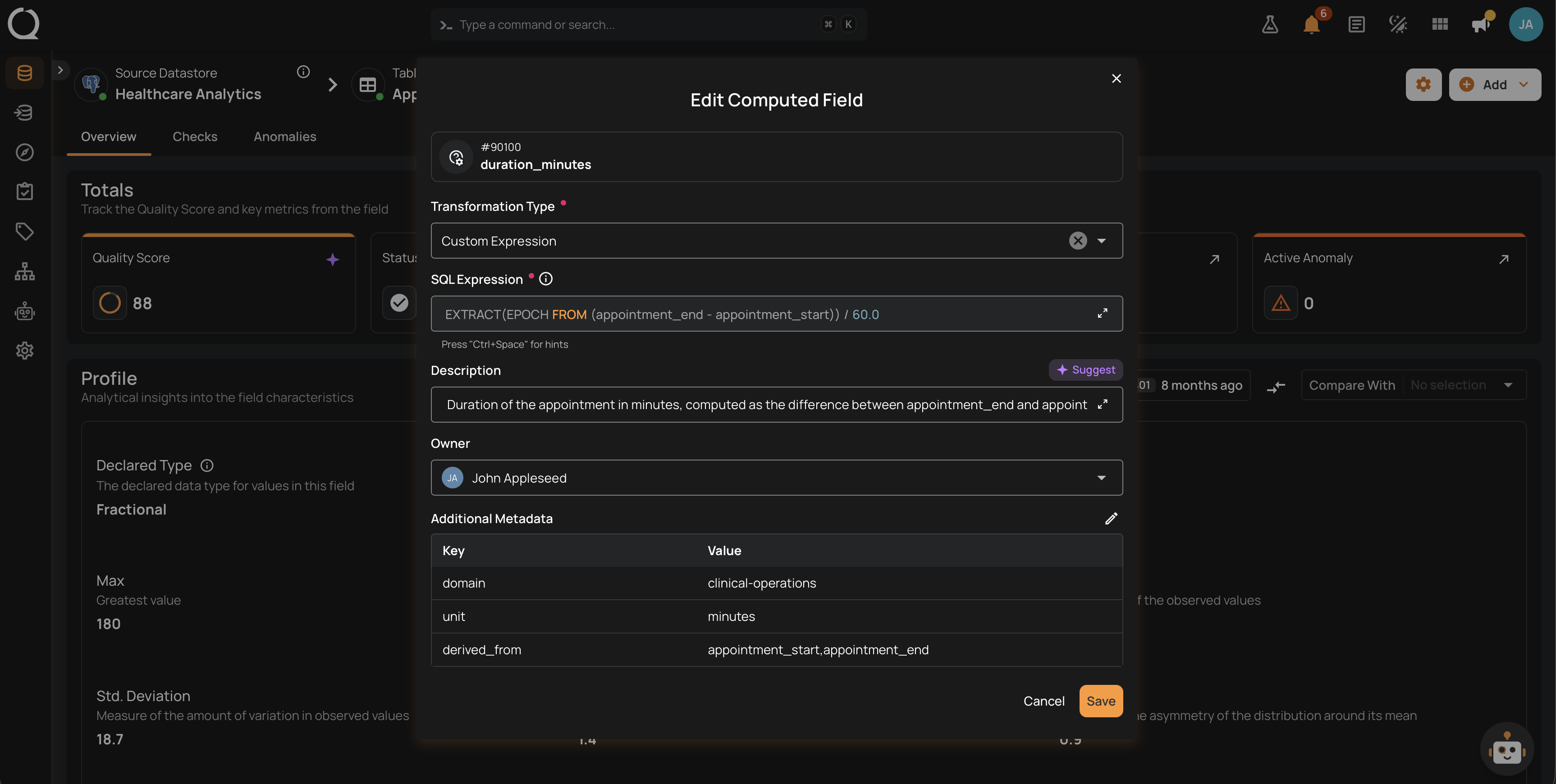
Task: Open the notifications bell
Action: coord(1311,24)
